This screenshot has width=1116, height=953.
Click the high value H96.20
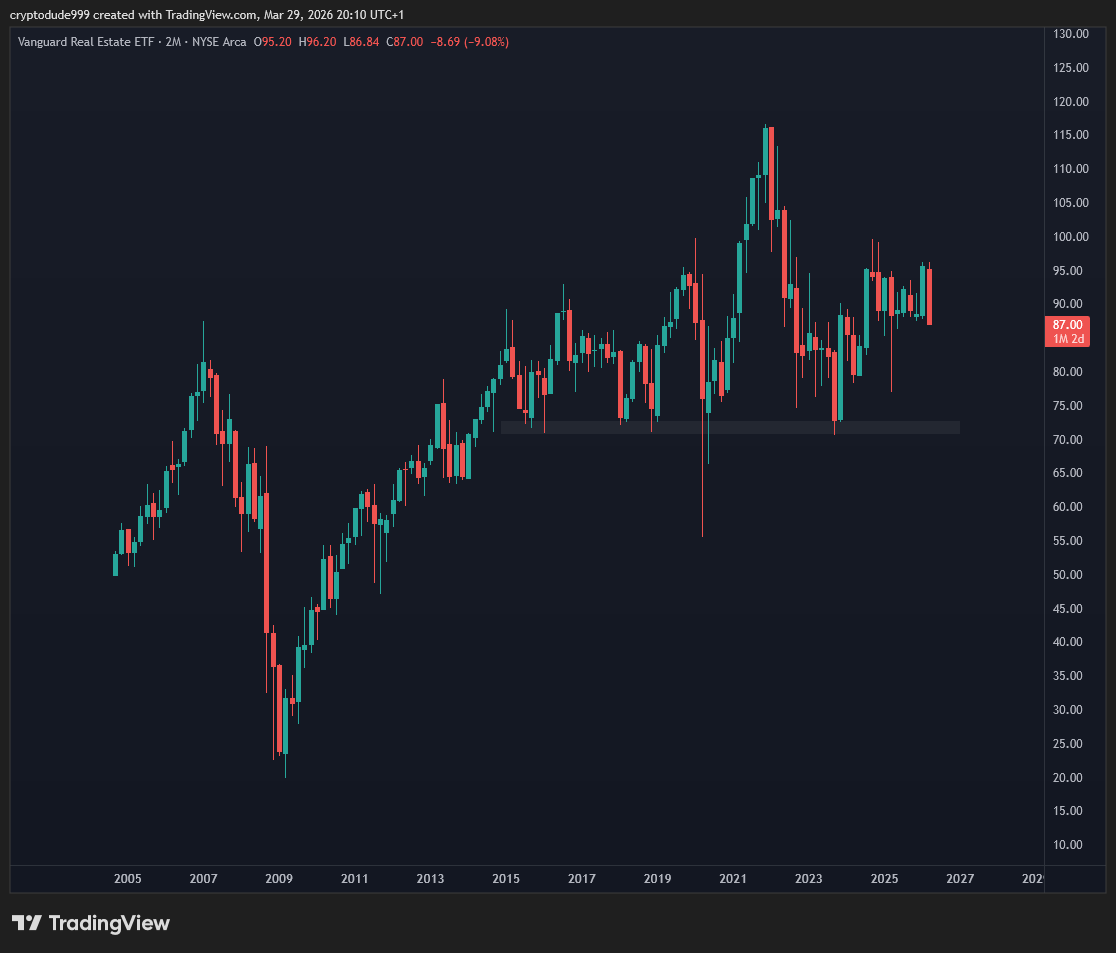[x=317, y=42]
